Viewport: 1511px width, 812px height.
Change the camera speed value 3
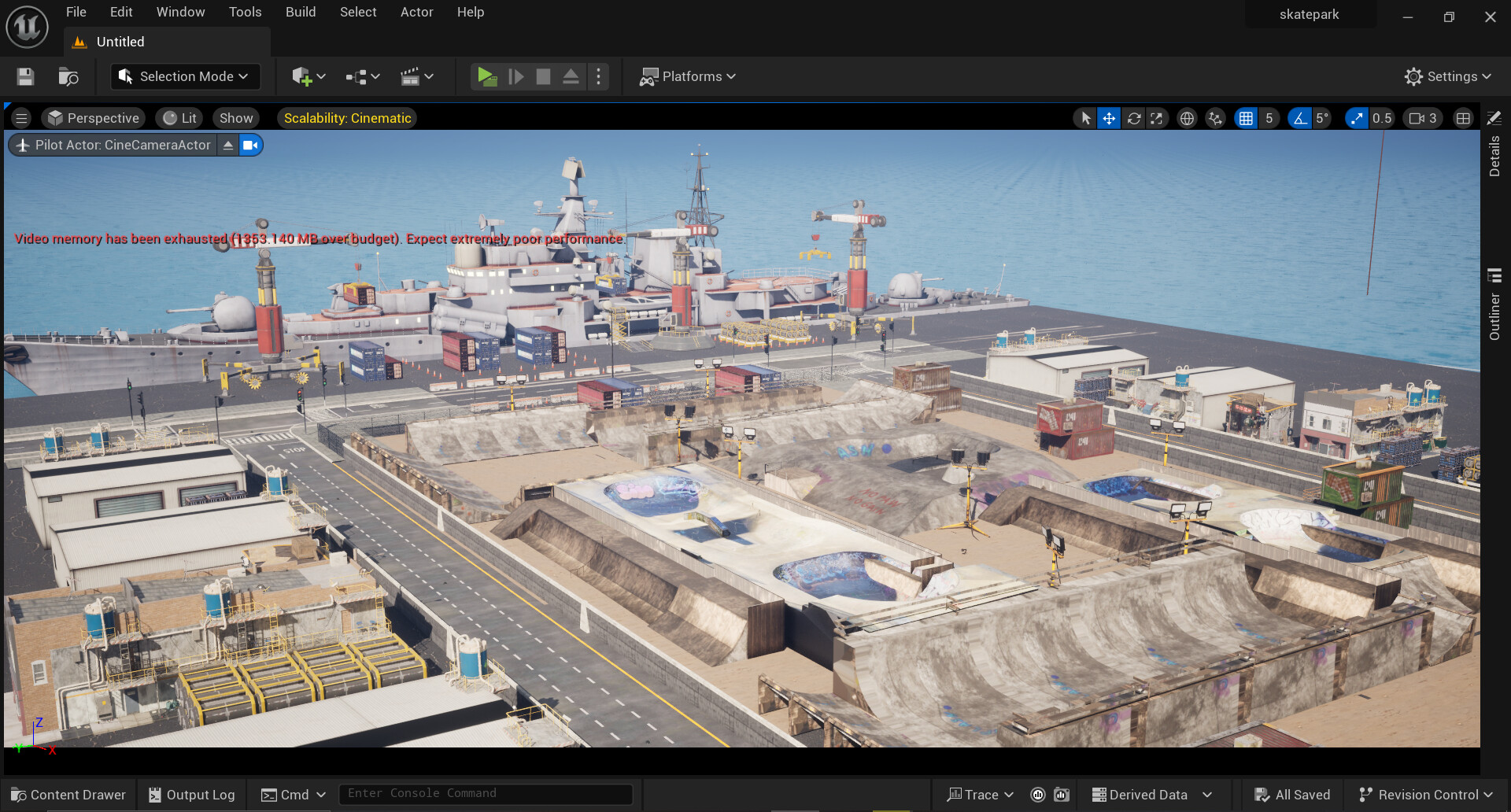1423,118
